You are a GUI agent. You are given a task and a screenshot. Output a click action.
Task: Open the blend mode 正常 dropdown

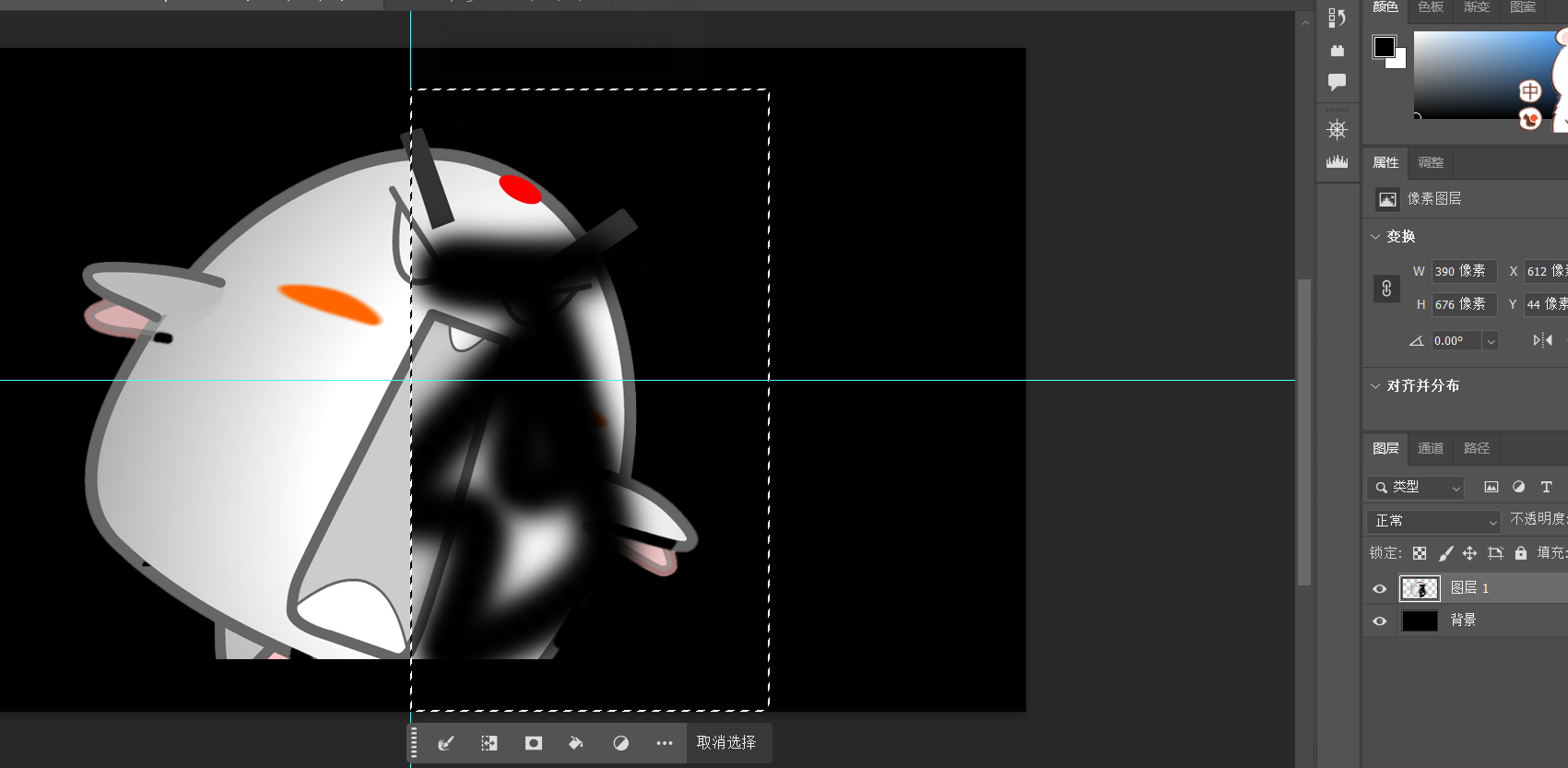click(1433, 521)
